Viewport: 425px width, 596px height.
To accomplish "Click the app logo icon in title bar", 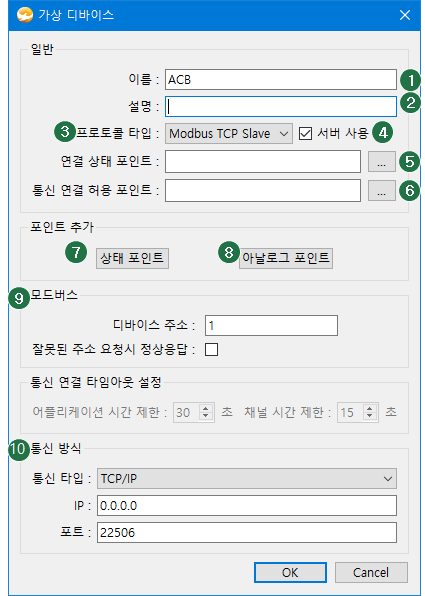I will (x=25, y=15).
